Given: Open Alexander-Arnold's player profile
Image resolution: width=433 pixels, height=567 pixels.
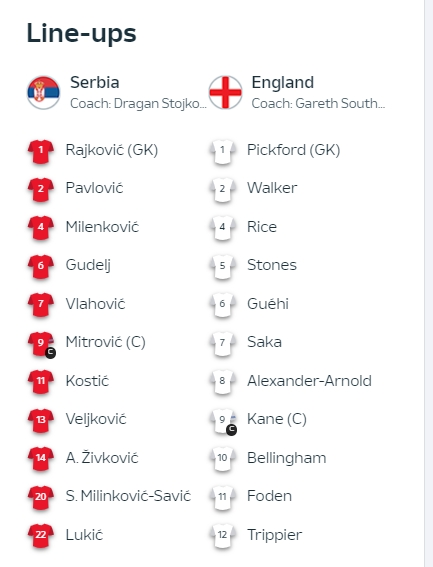Looking at the screenshot, I should tap(309, 381).
